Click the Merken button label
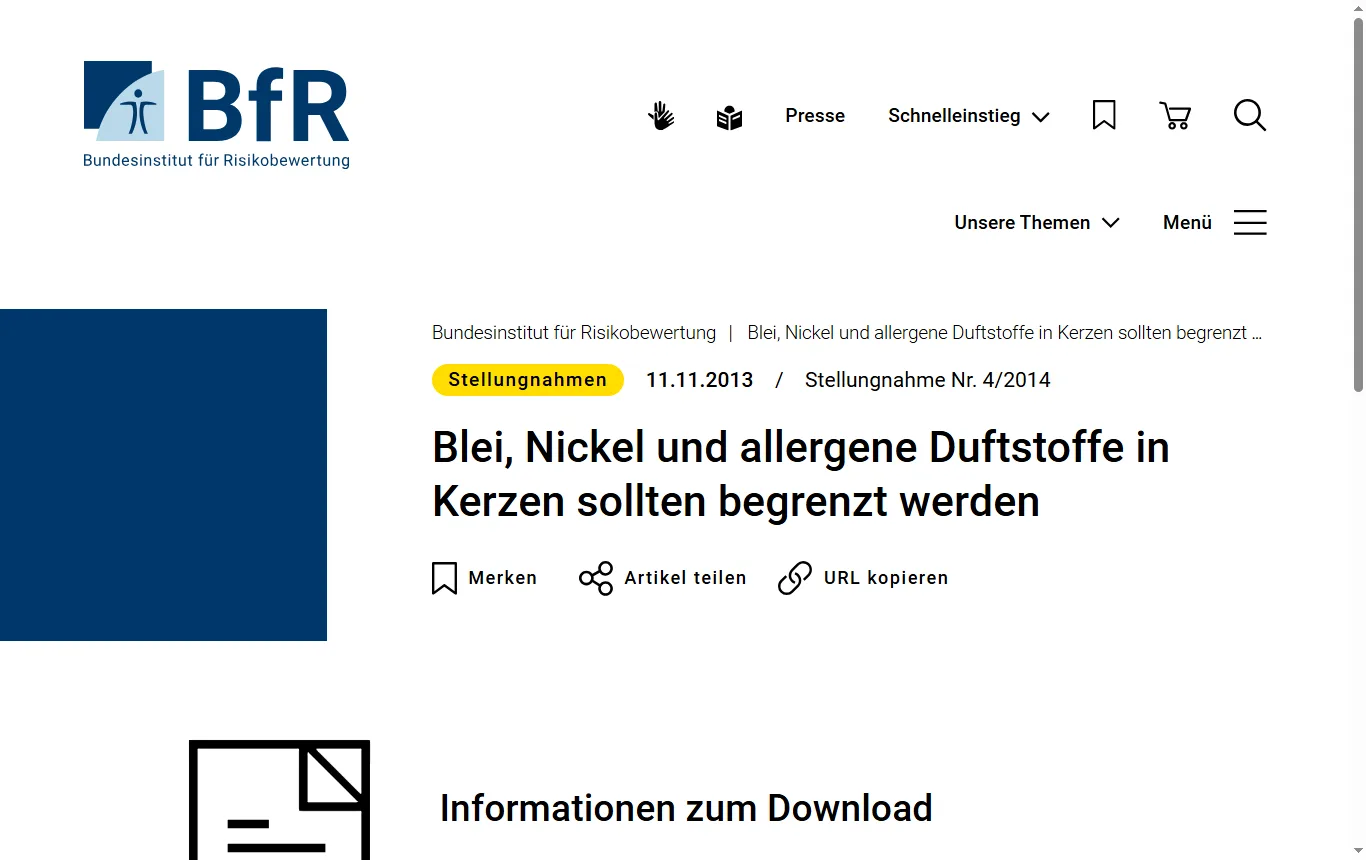 coord(503,578)
